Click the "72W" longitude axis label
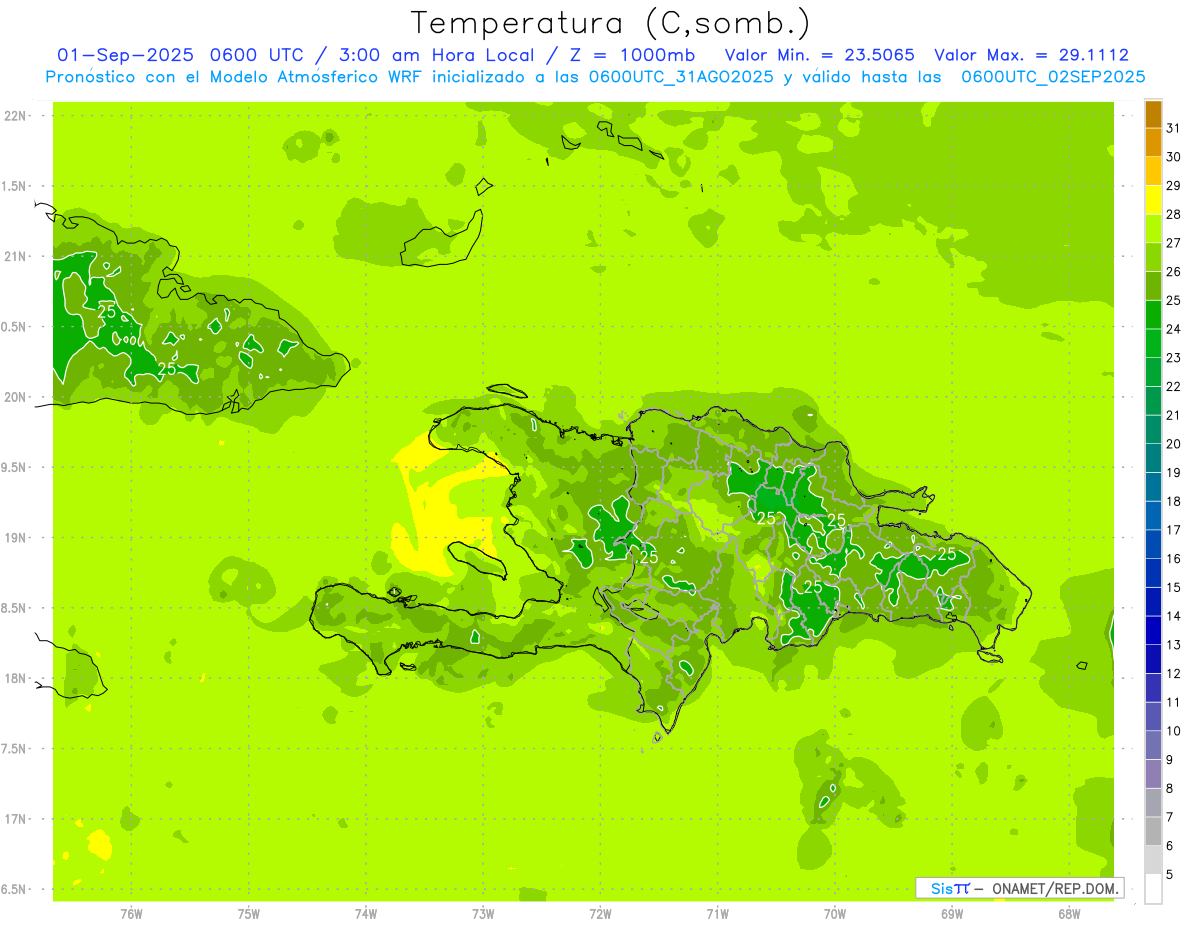 pos(600,914)
